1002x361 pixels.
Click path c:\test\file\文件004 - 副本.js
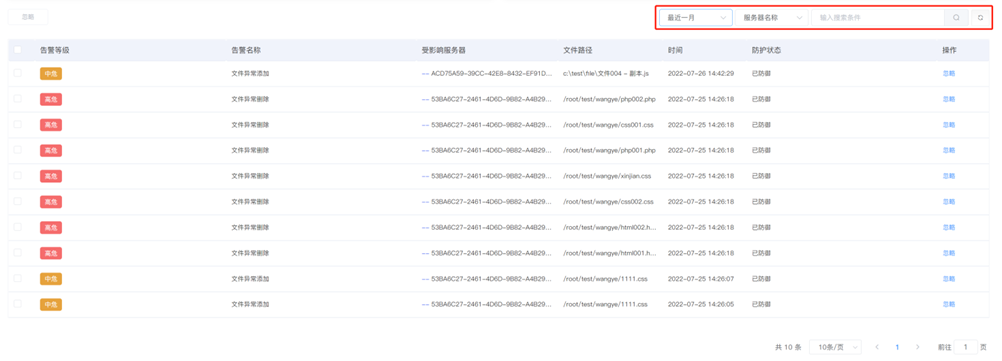click(x=606, y=73)
